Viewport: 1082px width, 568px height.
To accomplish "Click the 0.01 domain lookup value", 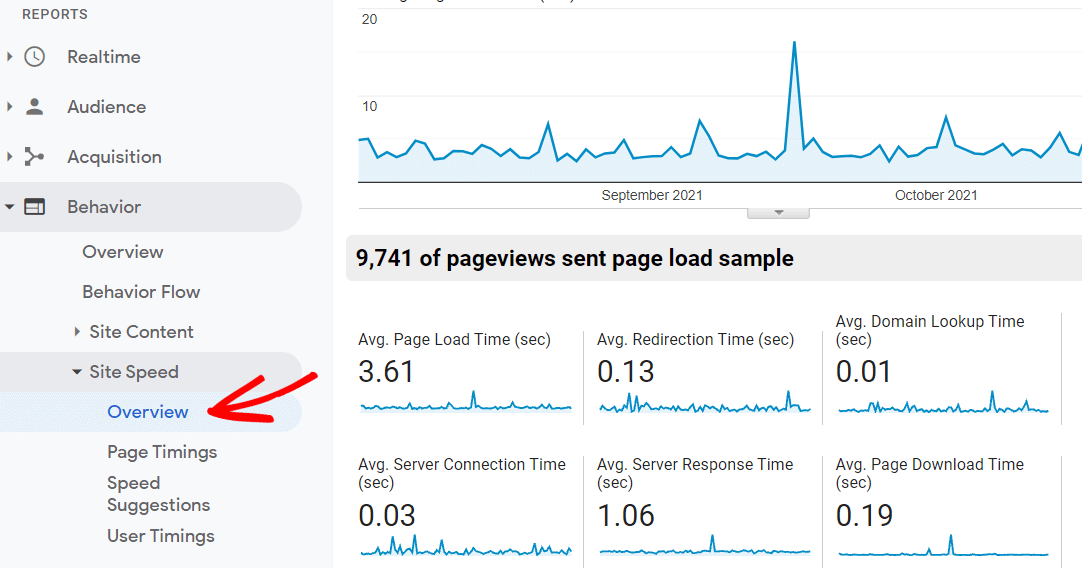I will click(864, 371).
